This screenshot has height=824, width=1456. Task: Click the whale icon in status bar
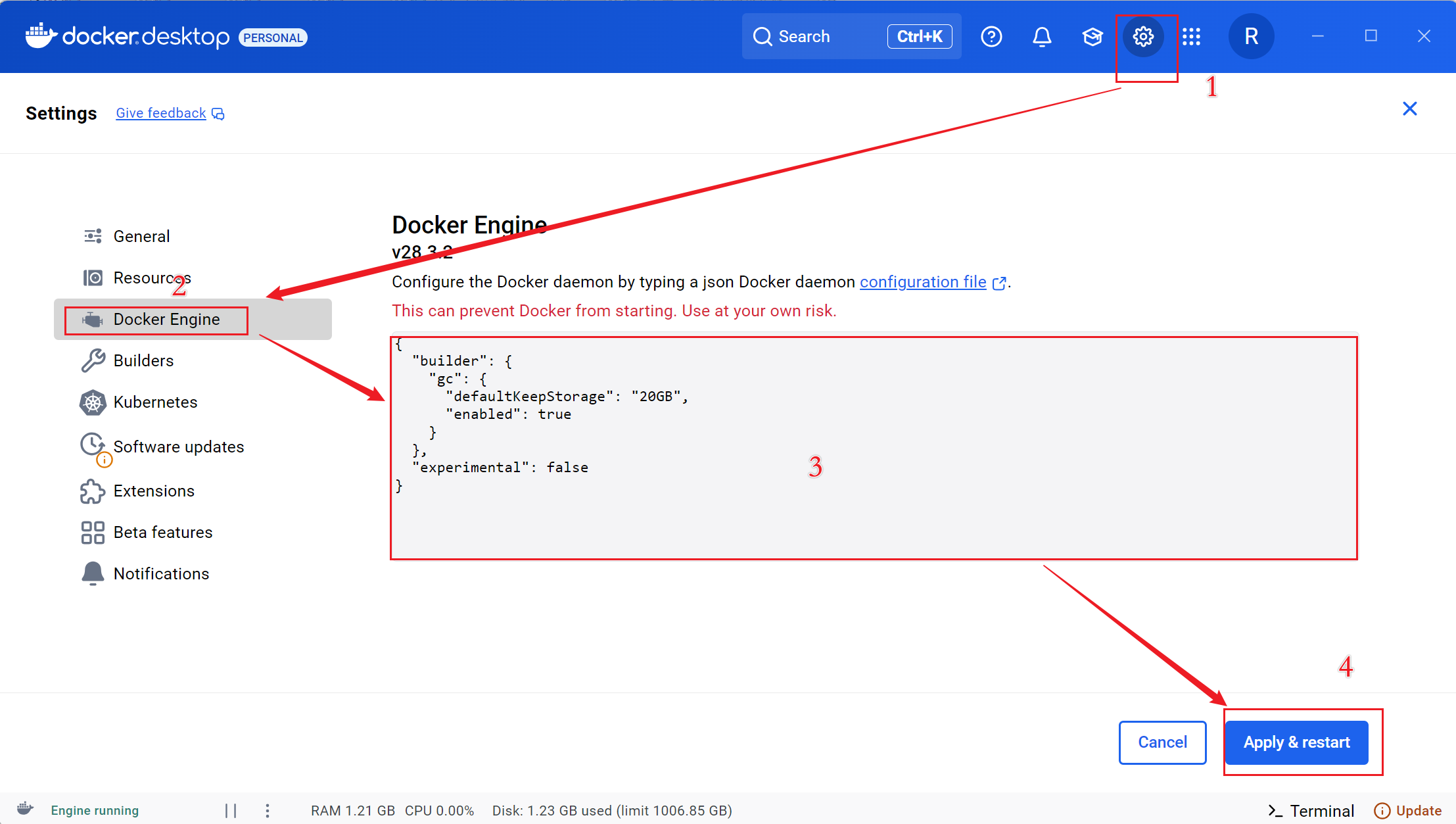click(25, 809)
